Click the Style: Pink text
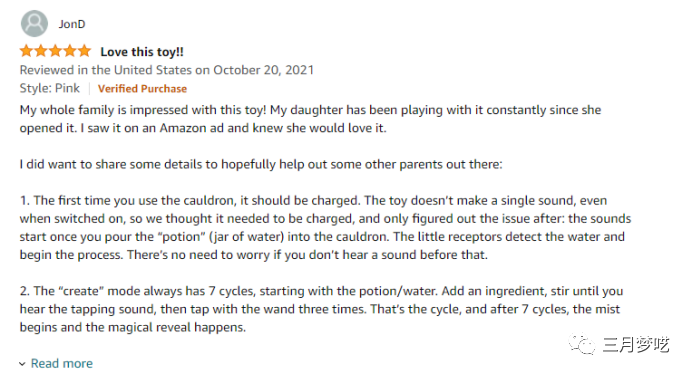The image size is (692, 375). pyautogui.click(x=49, y=88)
